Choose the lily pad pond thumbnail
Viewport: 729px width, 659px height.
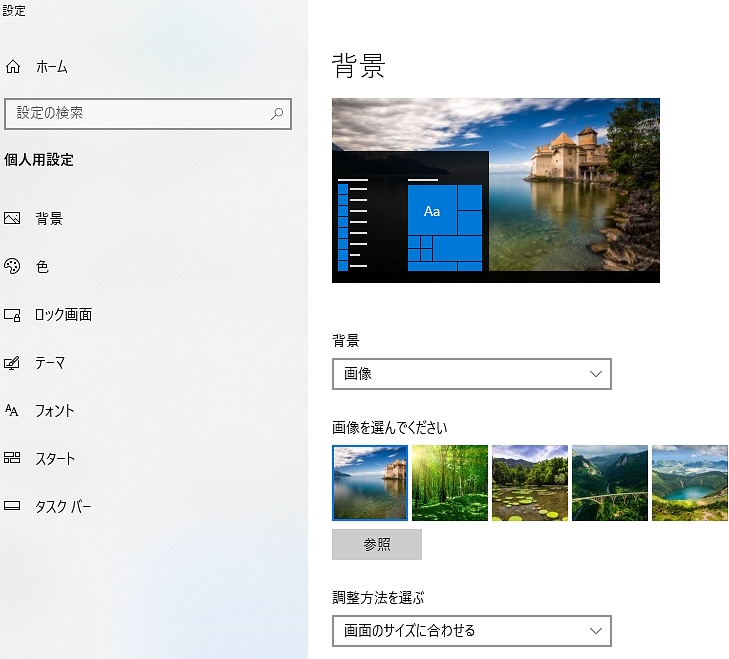pyautogui.click(x=530, y=483)
